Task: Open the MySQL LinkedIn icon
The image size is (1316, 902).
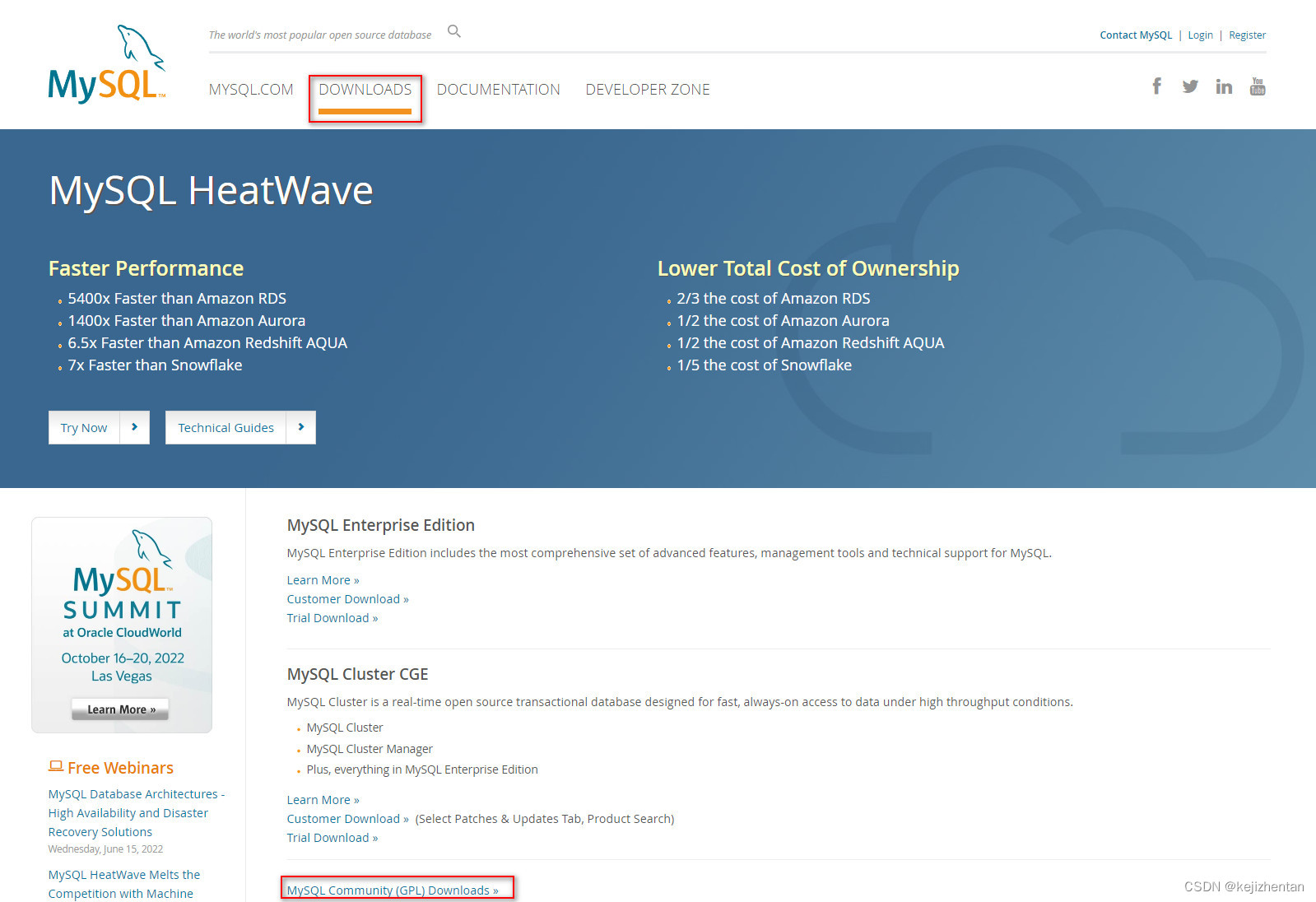Action: [1224, 86]
